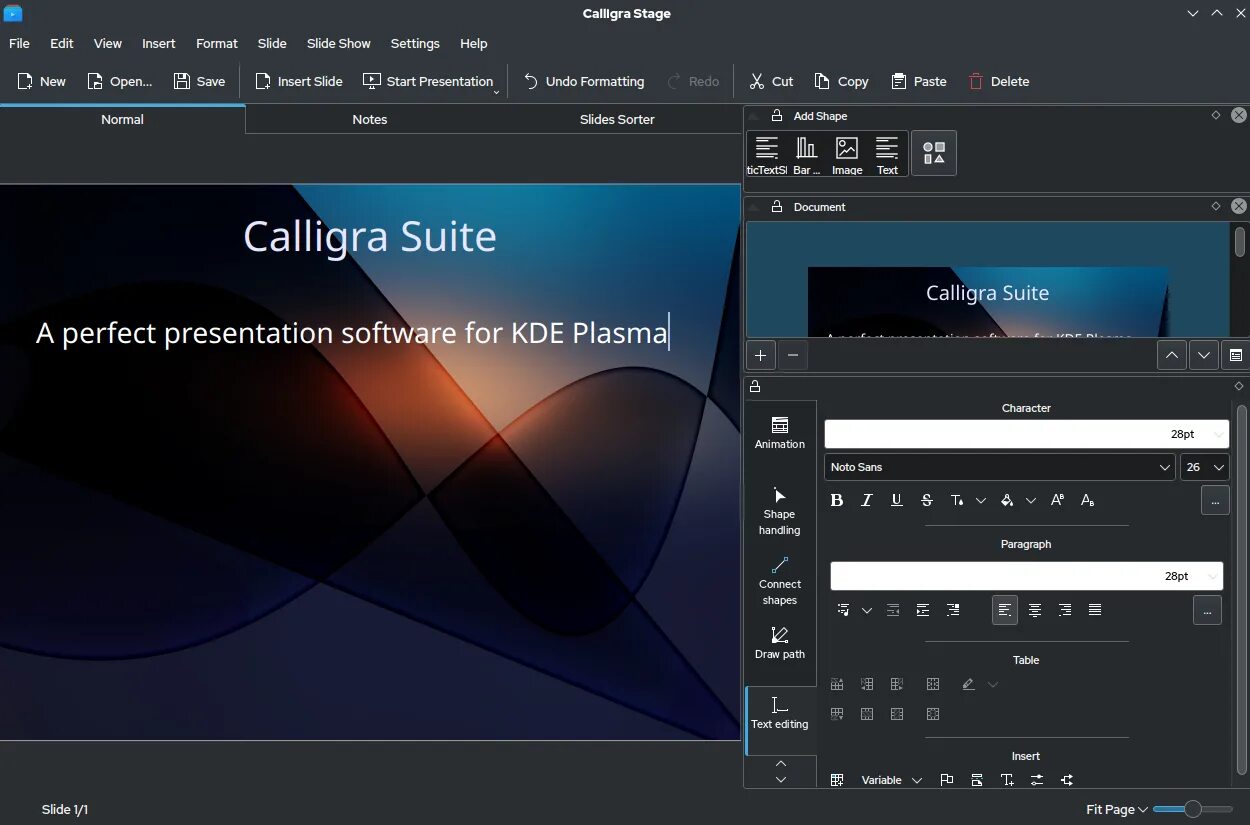The image size is (1250, 825).
Task: Select the Calligra Suite slide thumbnail
Action: pyautogui.click(x=988, y=301)
